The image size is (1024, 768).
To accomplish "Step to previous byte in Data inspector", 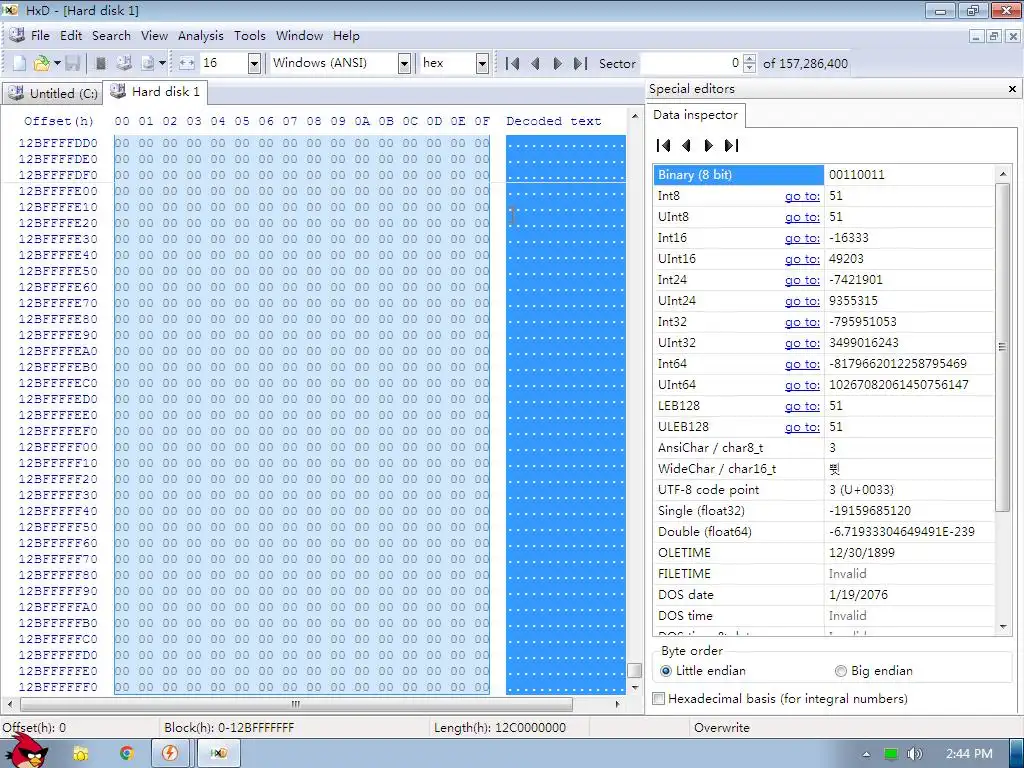I will coord(686,146).
